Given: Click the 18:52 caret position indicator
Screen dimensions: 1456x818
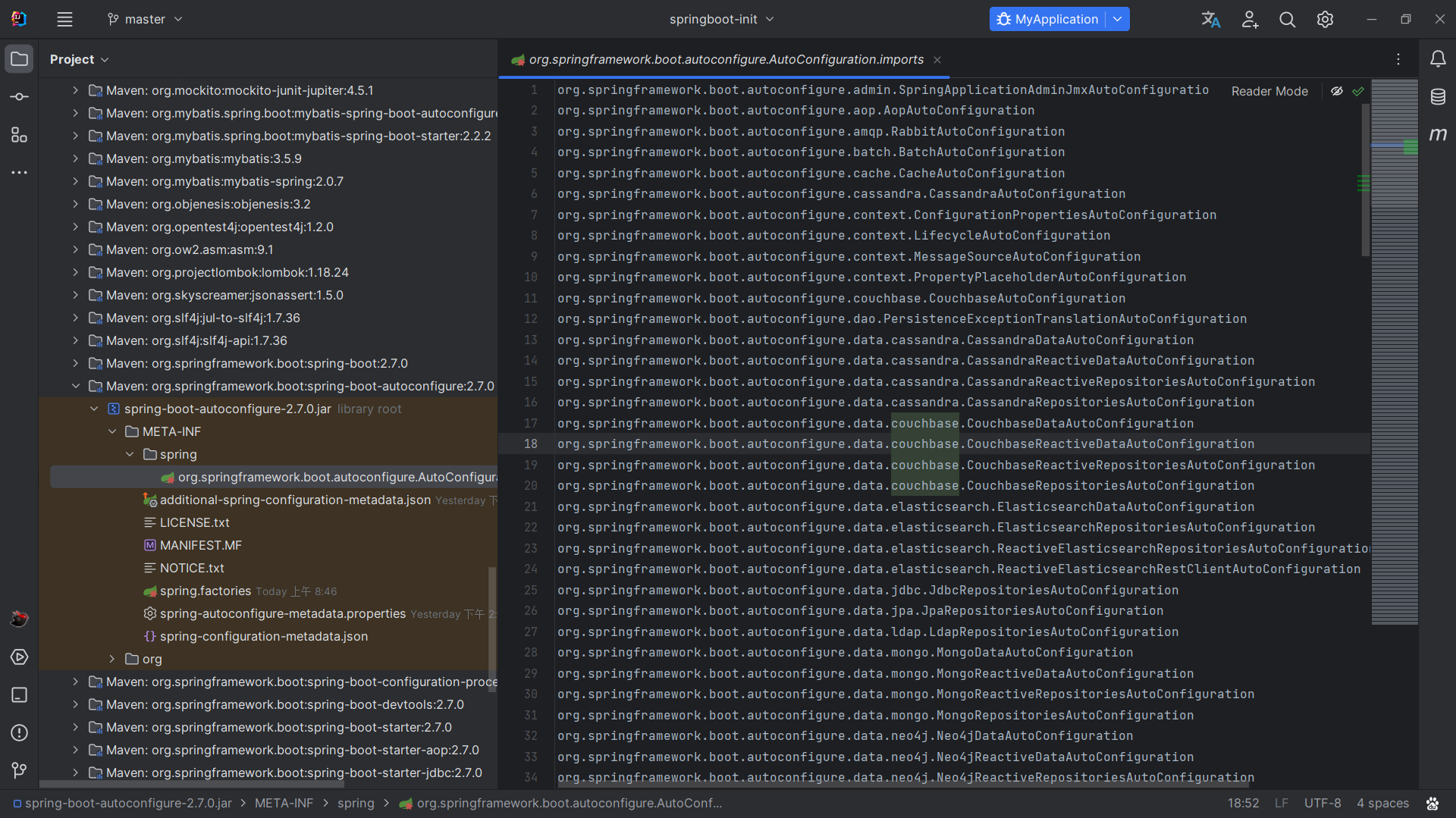Looking at the screenshot, I should (1243, 804).
